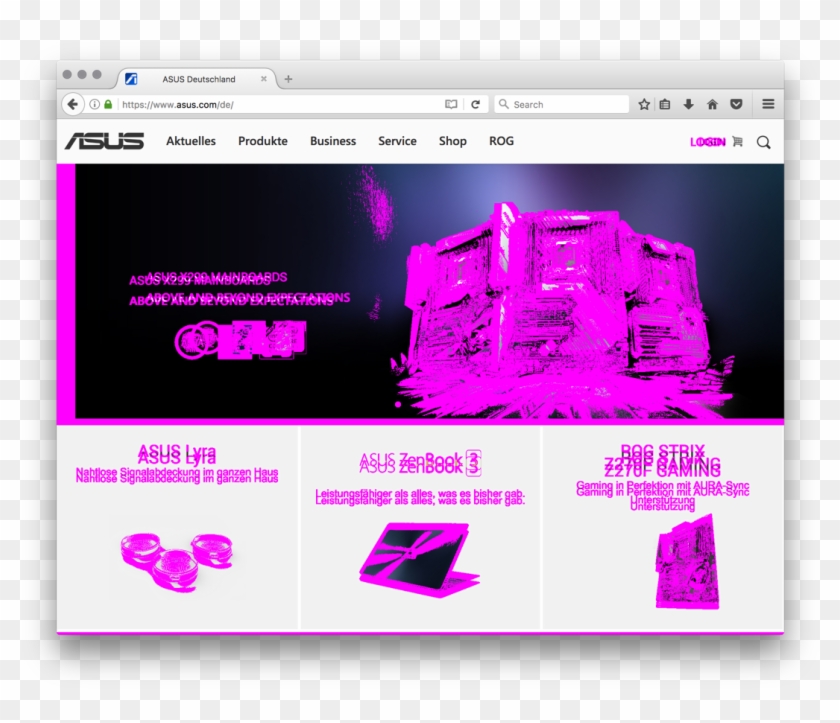840x723 pixels.
Task: Open the ROG menu item
Action: 501,141
